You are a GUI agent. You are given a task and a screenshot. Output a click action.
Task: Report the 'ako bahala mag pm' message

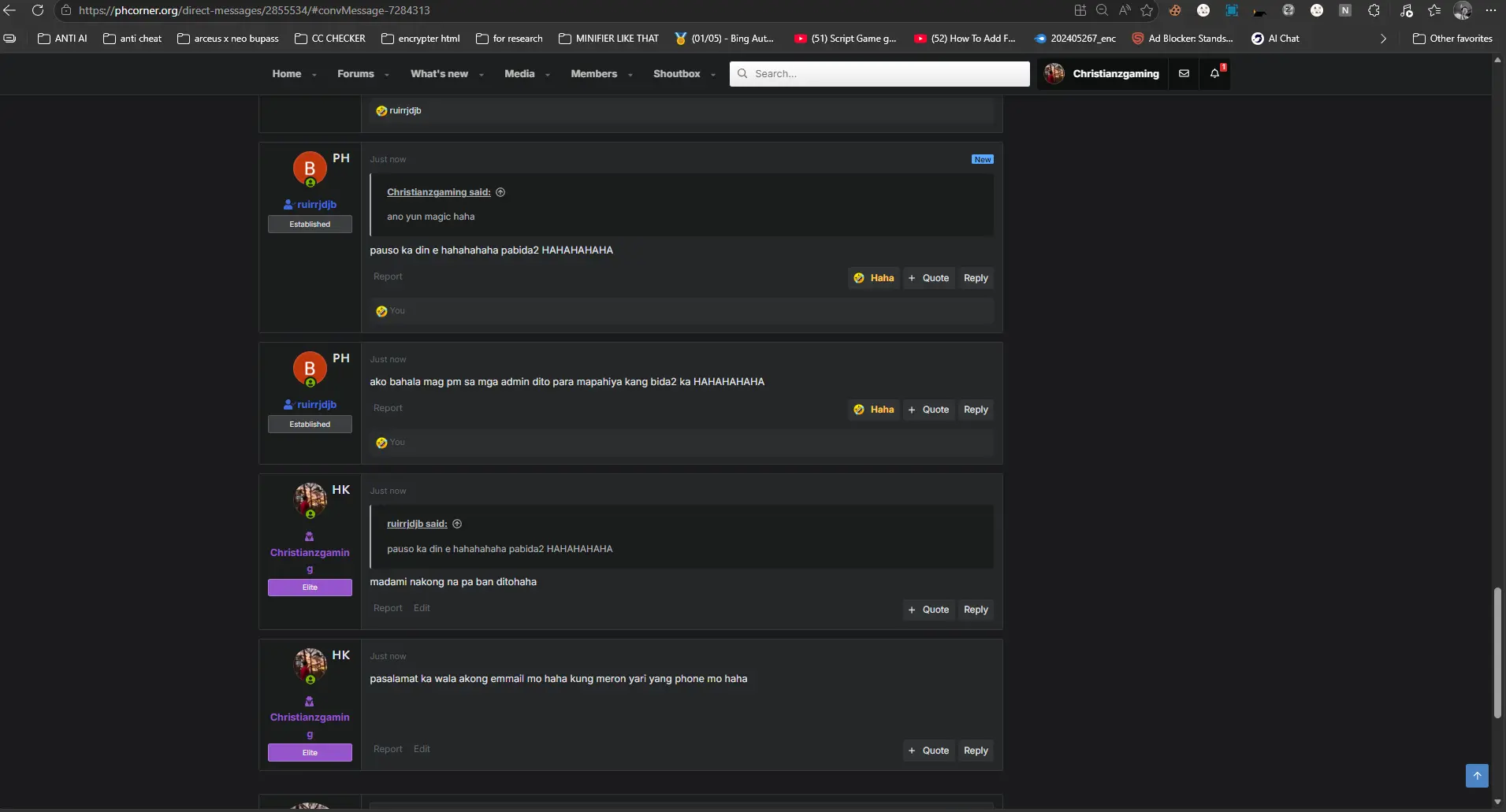(x=388, y=408)
